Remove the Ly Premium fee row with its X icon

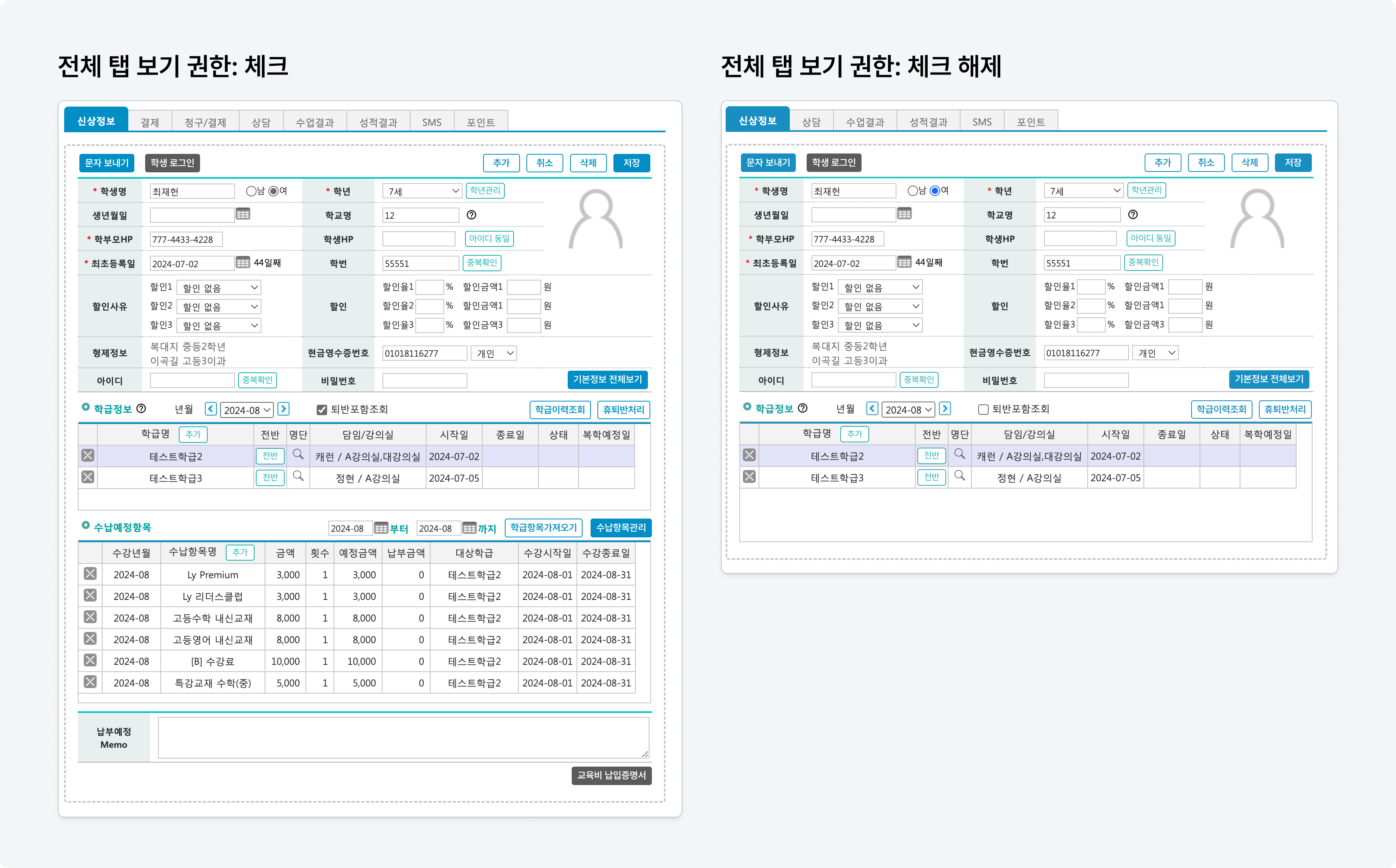(90, 573)
